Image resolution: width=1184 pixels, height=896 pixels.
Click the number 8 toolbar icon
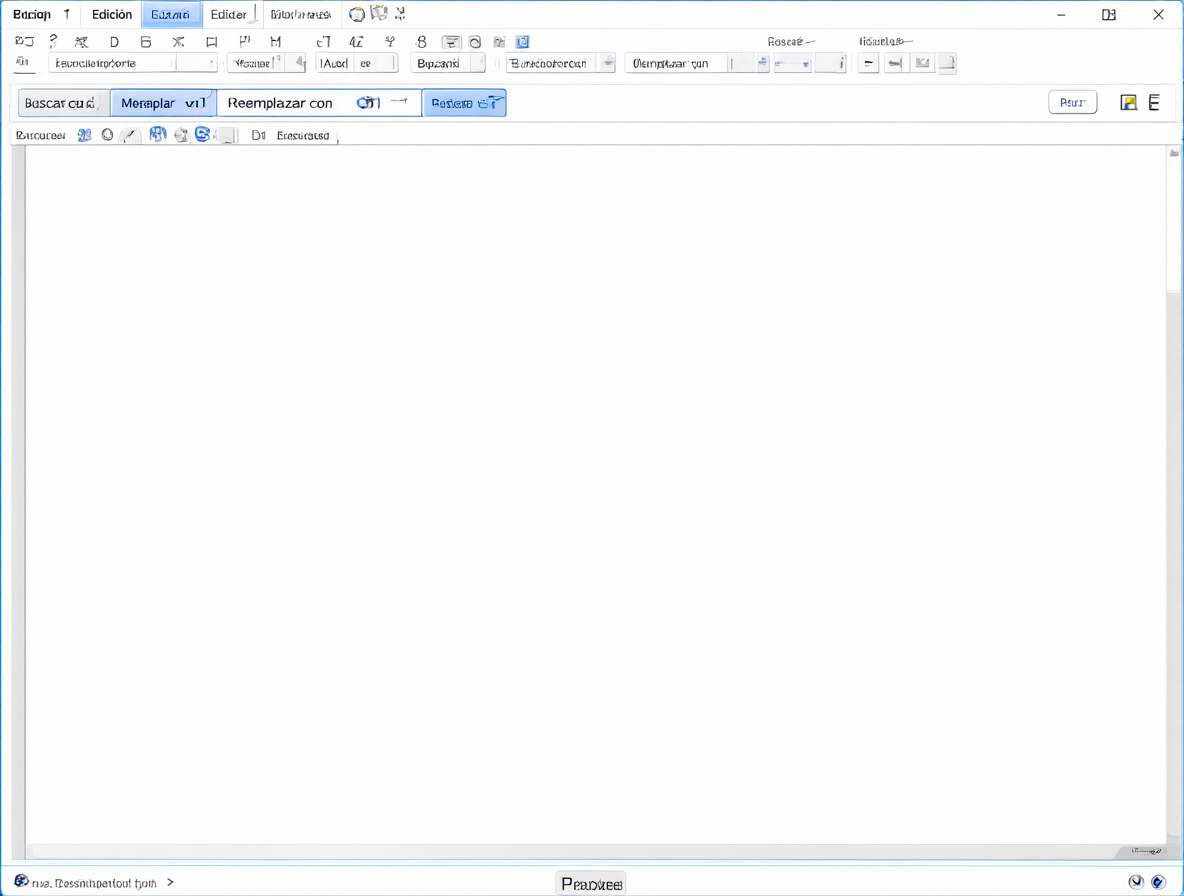[421, 42]
